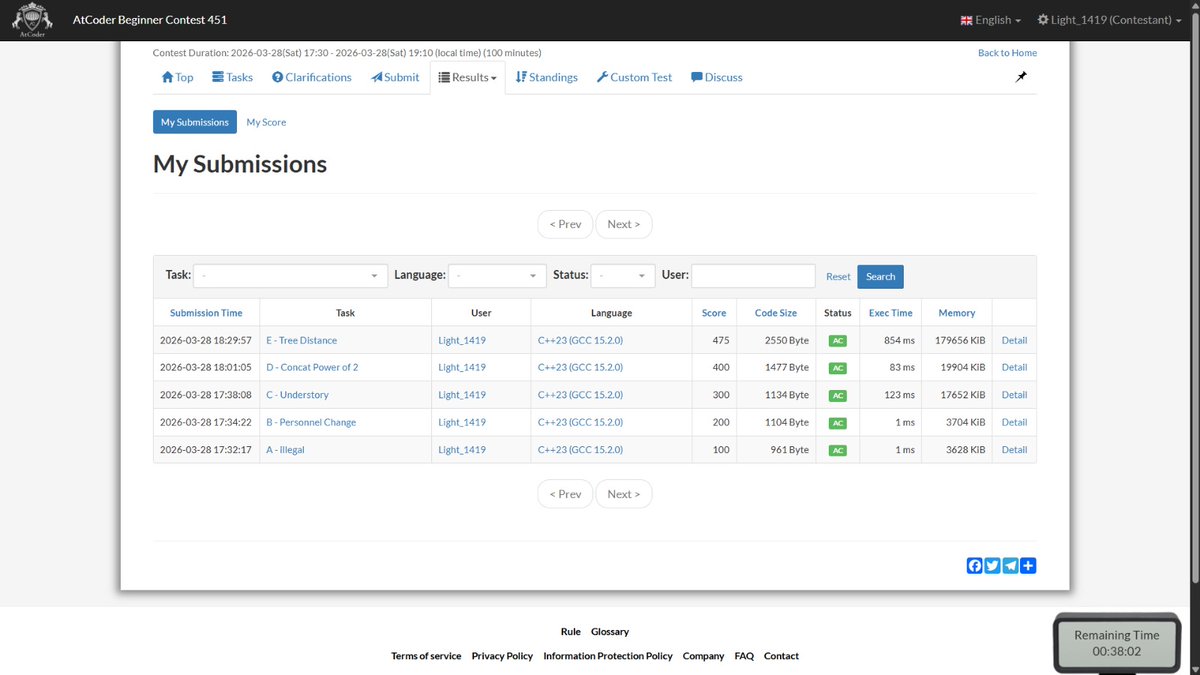The image size is (1200, 675).
Task: Sort by Submission Time column header
Action: [x=206, y=313]
